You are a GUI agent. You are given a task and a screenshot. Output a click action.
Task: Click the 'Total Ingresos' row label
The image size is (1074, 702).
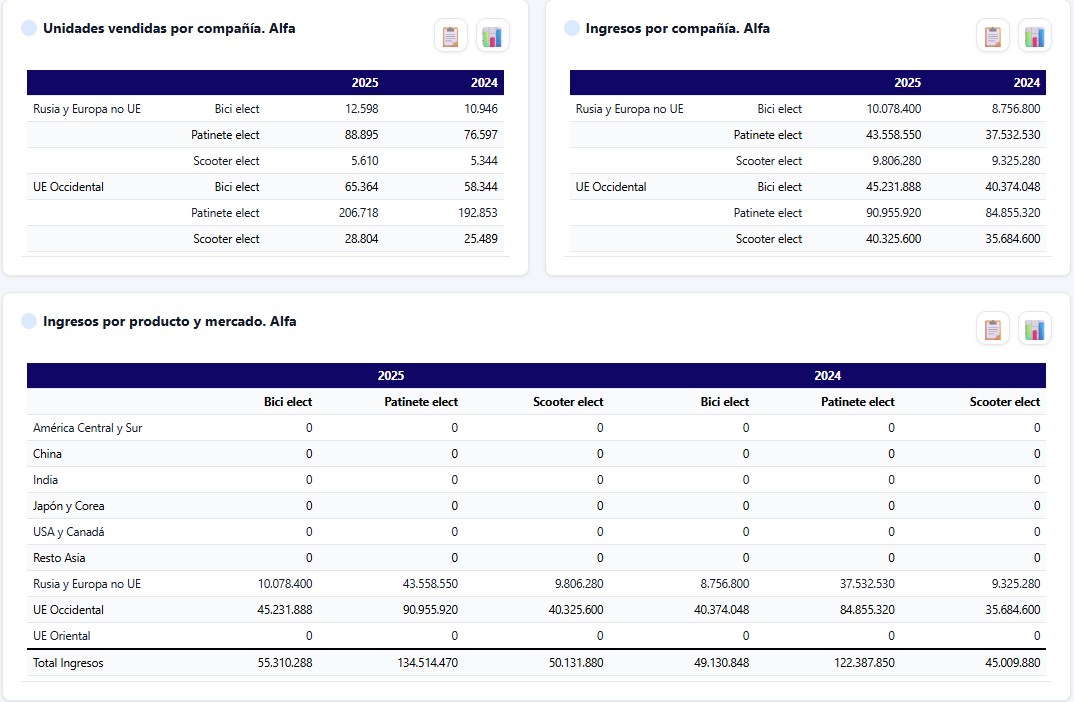68,663
